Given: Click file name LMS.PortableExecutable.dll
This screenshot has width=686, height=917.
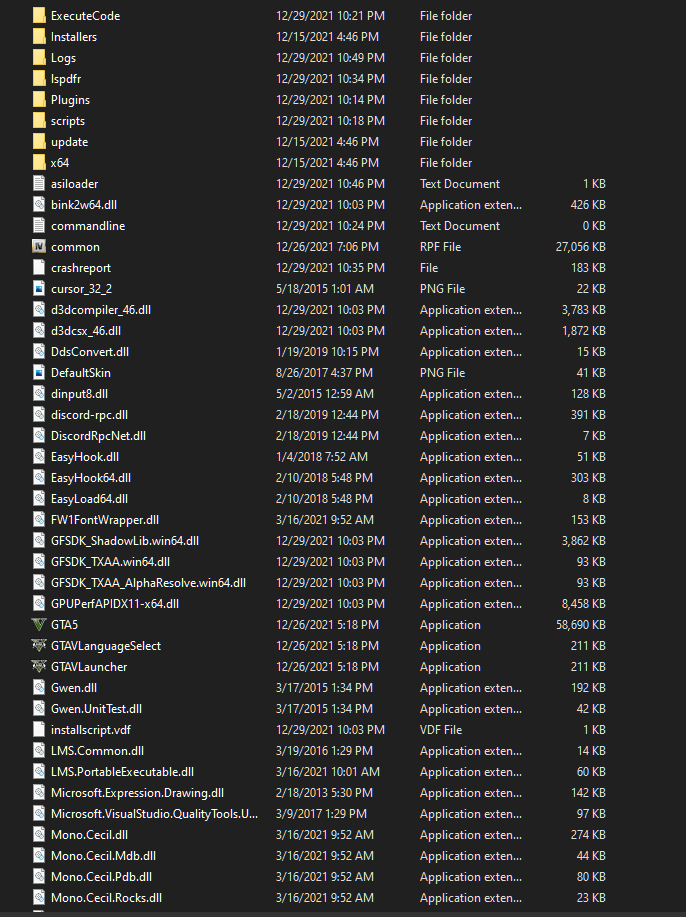Looking at the screenshot, I should pos(122,772).
